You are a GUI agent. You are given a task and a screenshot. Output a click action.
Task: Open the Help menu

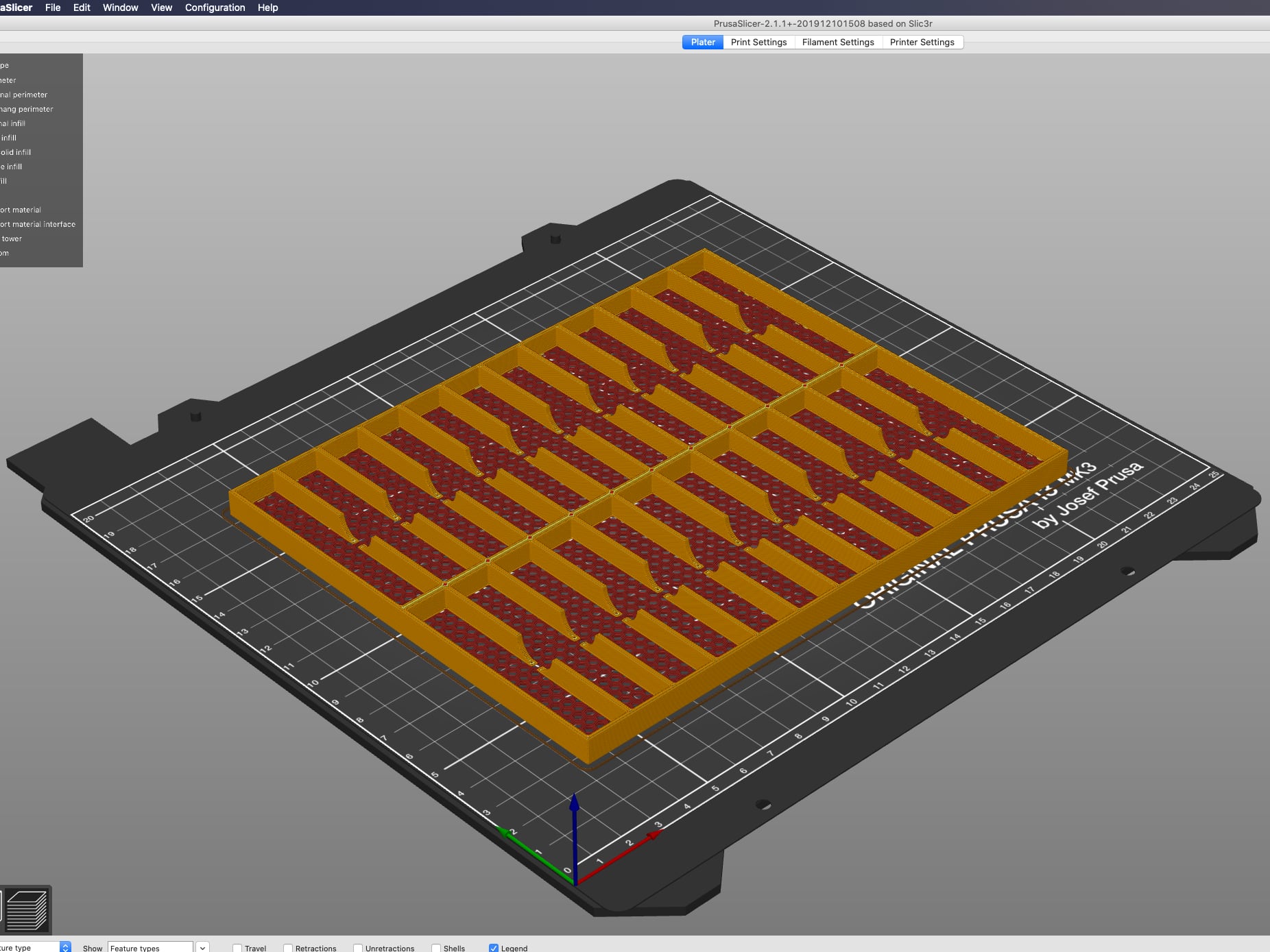[x=267, y=8]
